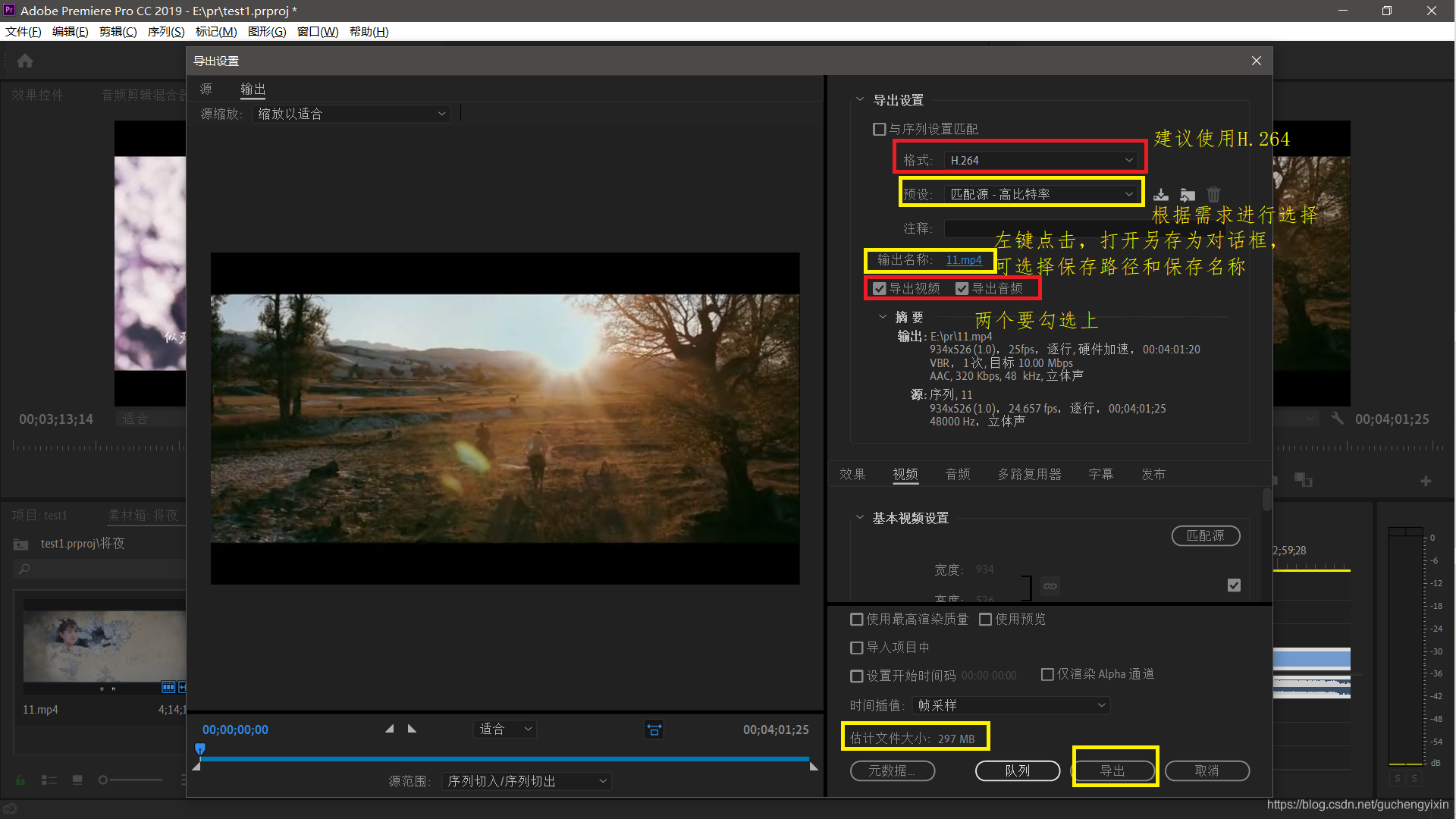Click the bin folder icon beside test1.prproj

(21, 544)
